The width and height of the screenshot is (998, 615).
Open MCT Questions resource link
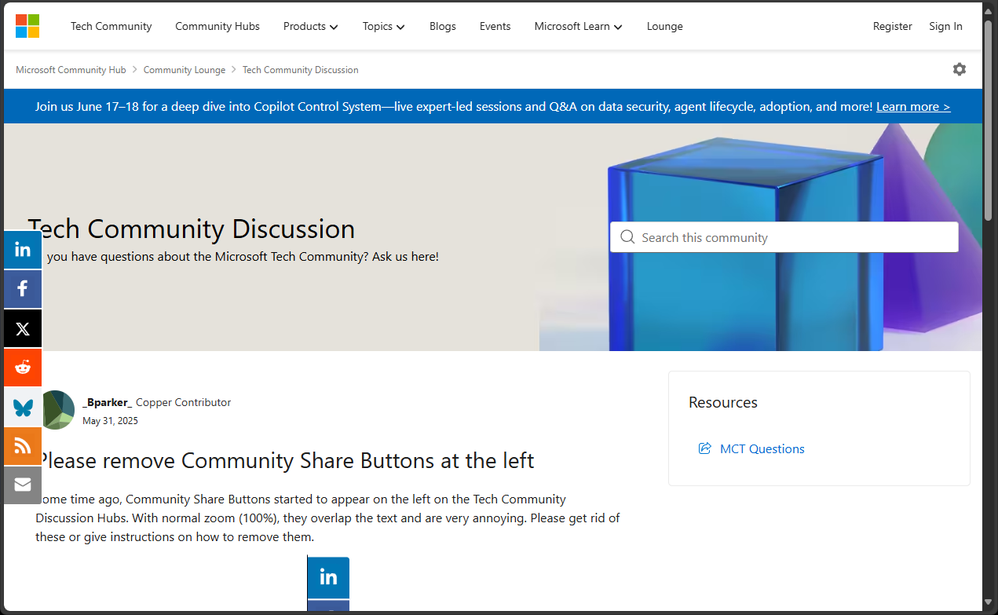[x=762, y=448]
